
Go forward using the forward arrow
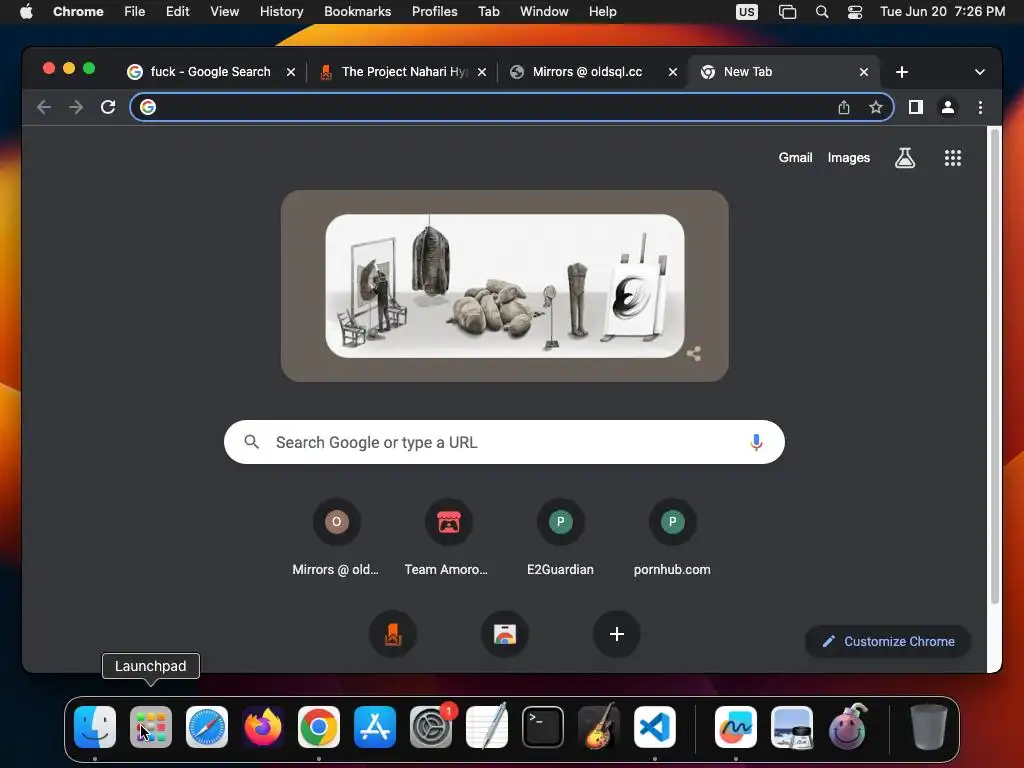tap(76, 107)
